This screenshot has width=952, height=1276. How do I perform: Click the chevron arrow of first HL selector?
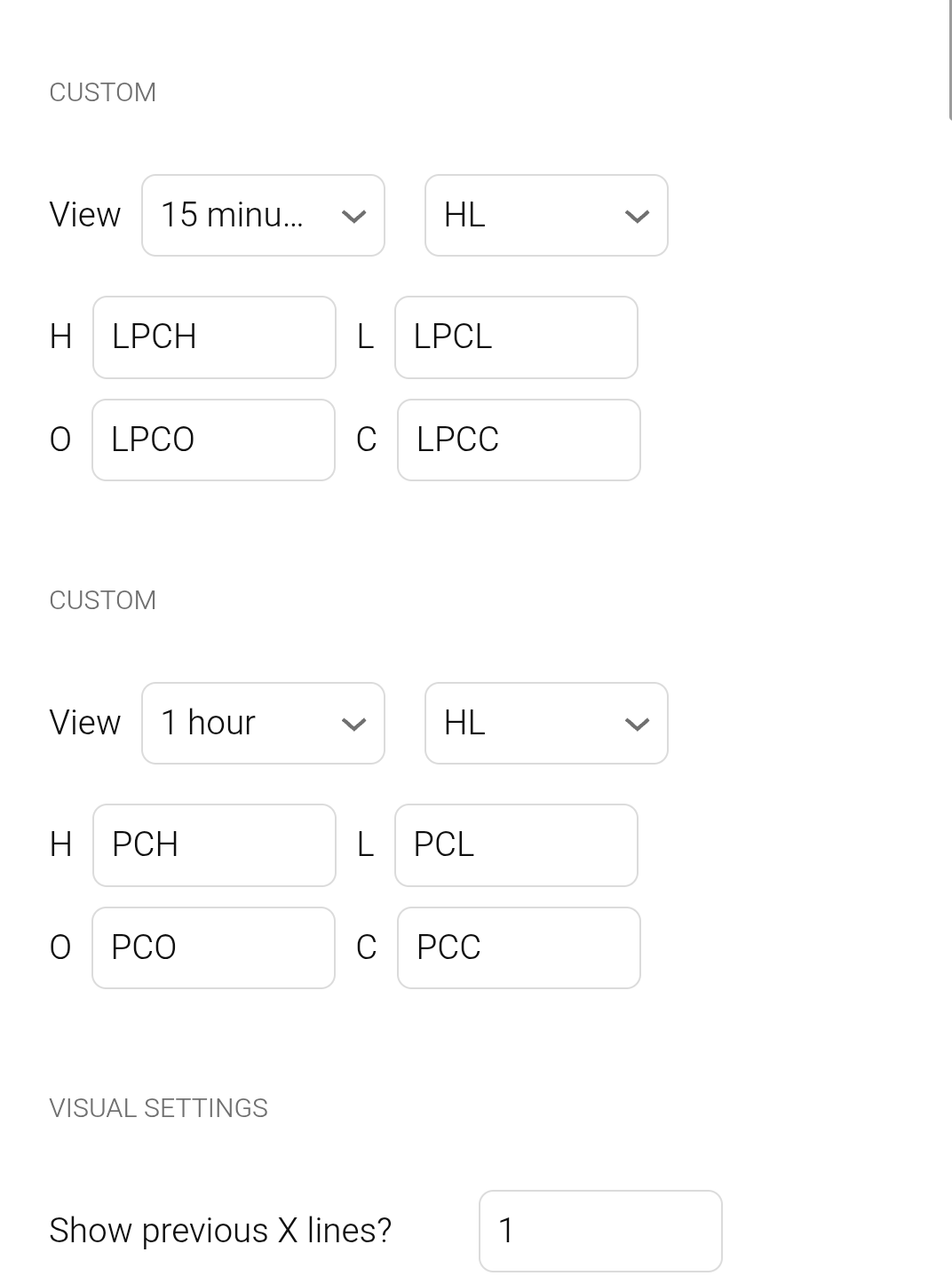(637, 216)
